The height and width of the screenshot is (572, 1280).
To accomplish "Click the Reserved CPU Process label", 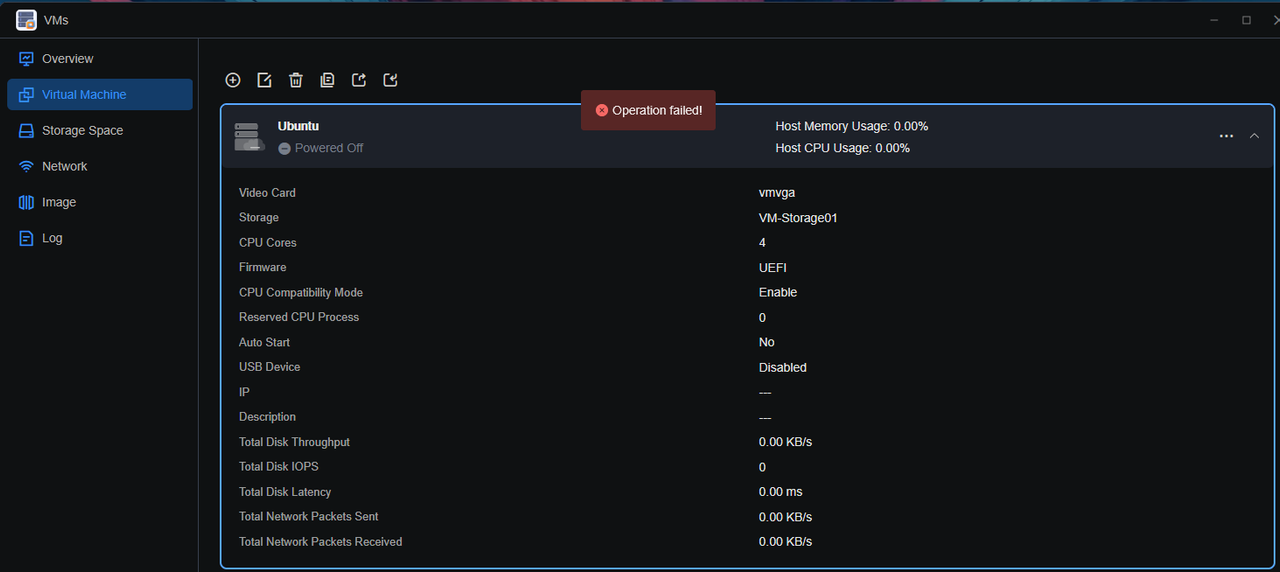I will click(299, 317).
